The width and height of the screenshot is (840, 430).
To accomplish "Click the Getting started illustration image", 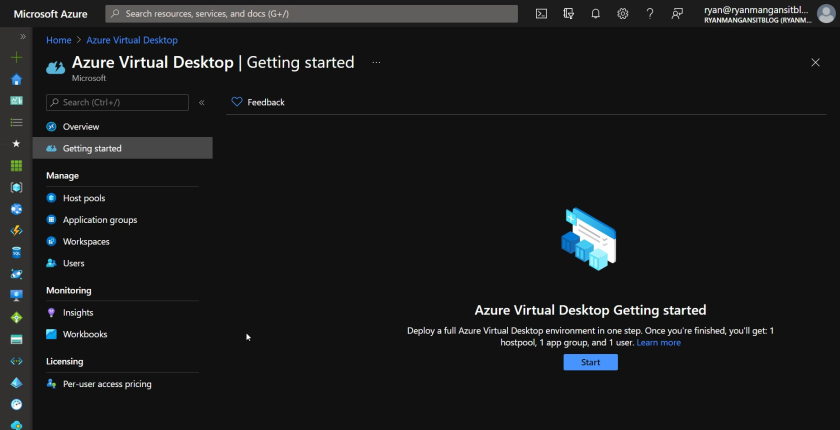I will [x=588, y=239].
